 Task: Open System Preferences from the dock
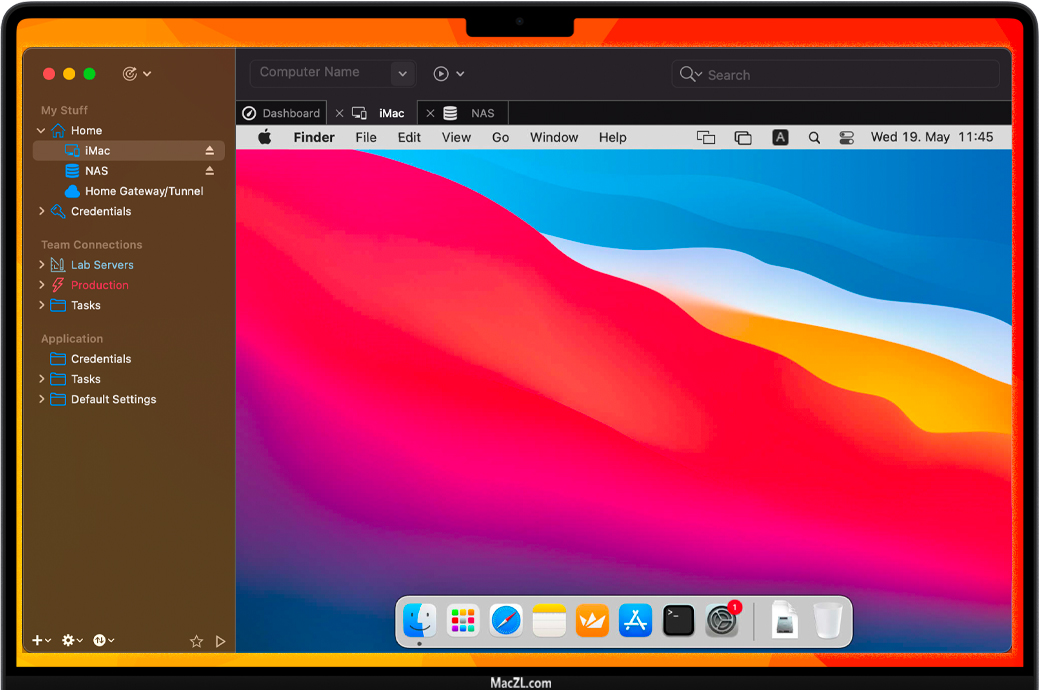pos(721,620)
